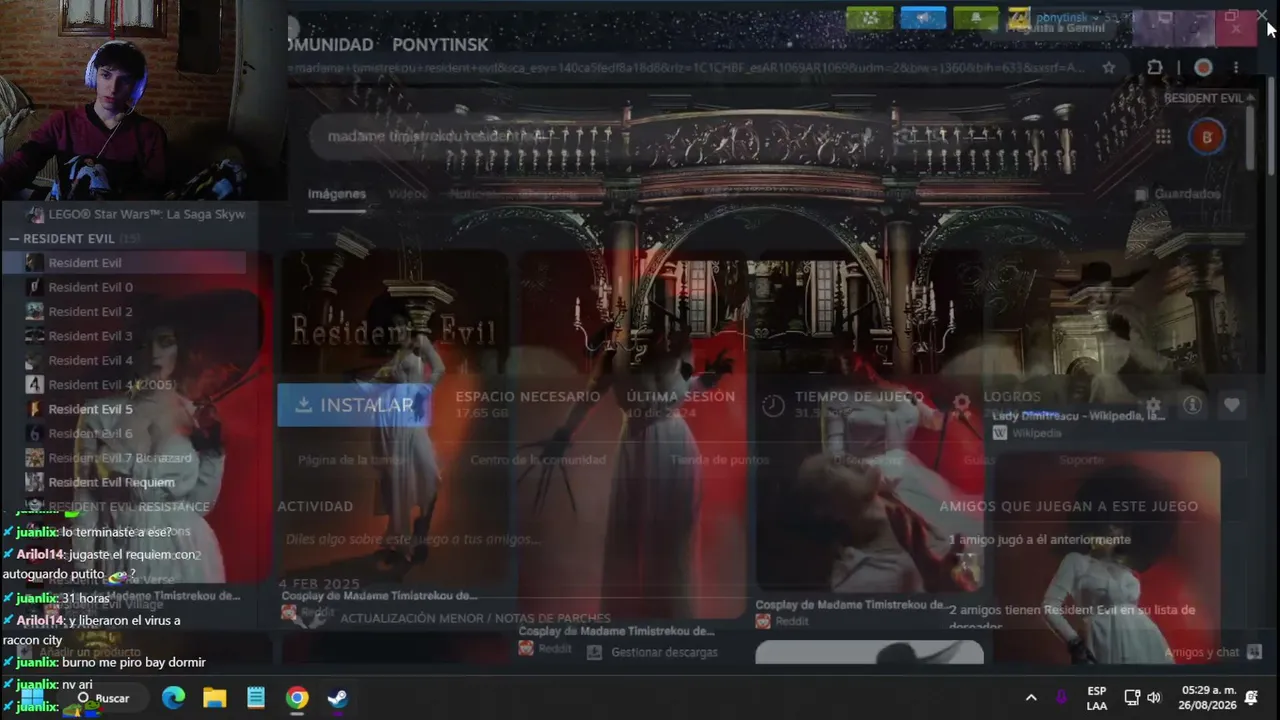Open Steam notifications bell button

975,18
